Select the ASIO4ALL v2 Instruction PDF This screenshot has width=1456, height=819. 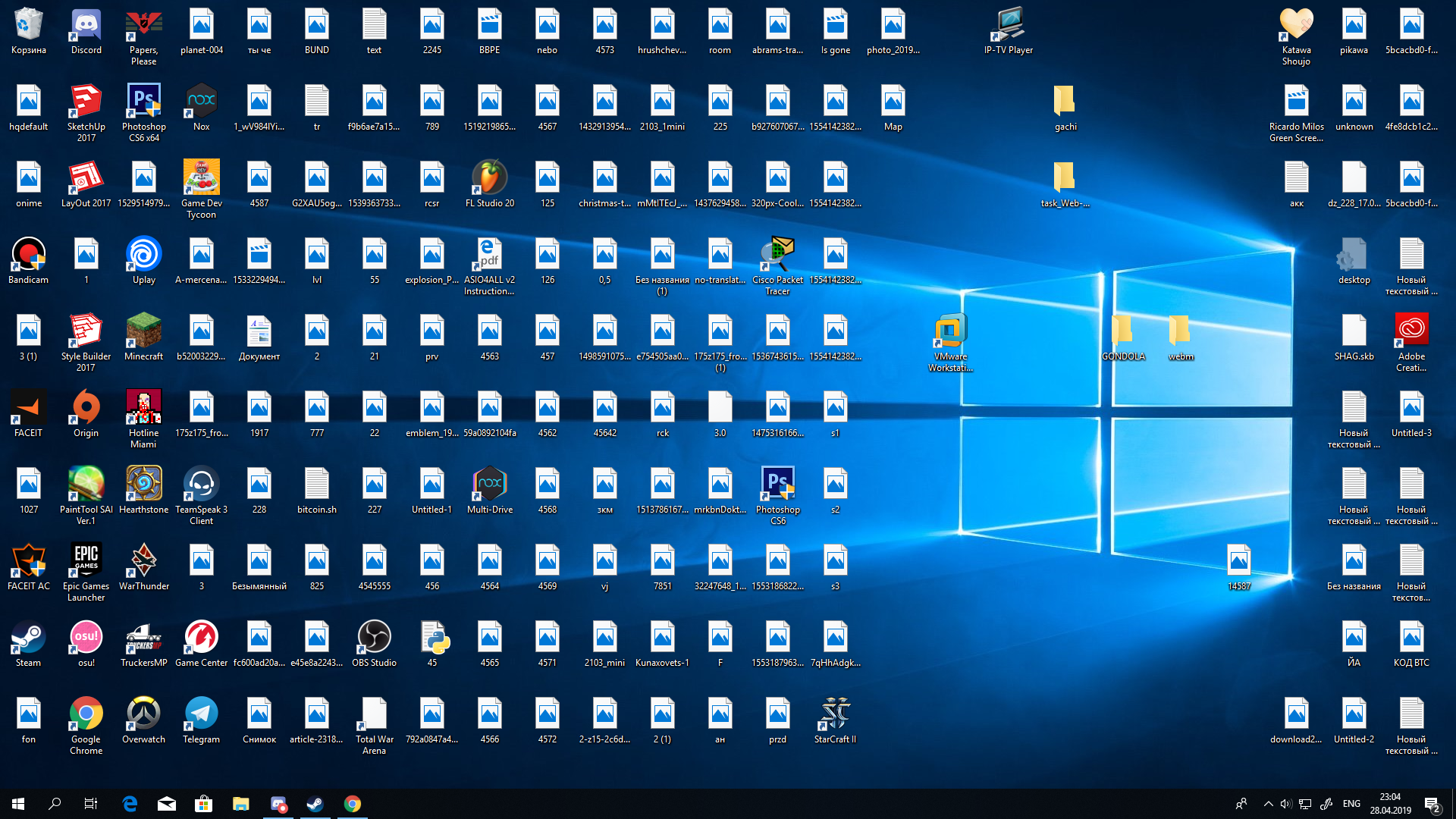click(490, 267)
